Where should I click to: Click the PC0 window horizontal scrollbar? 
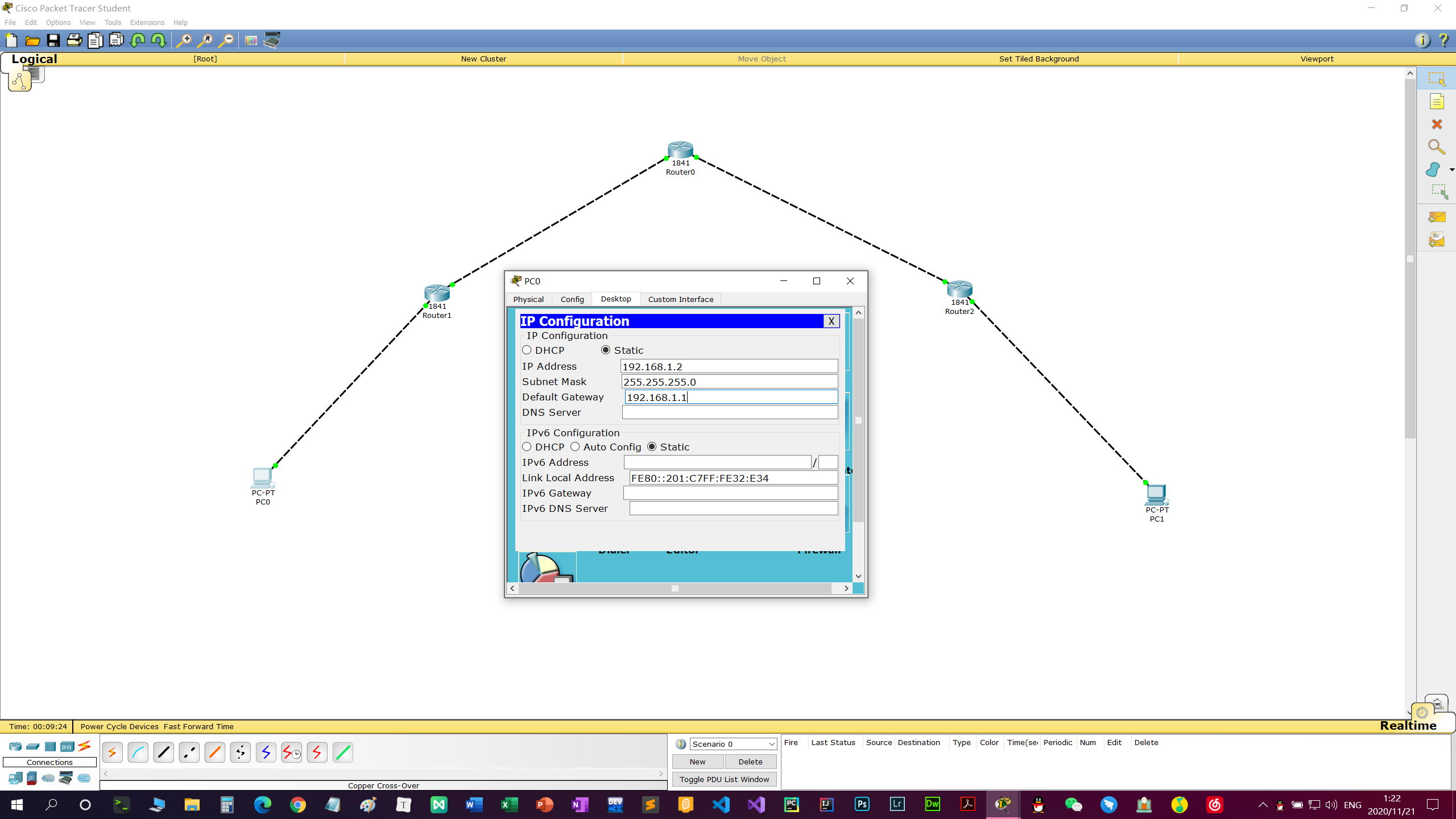point(675,588)
